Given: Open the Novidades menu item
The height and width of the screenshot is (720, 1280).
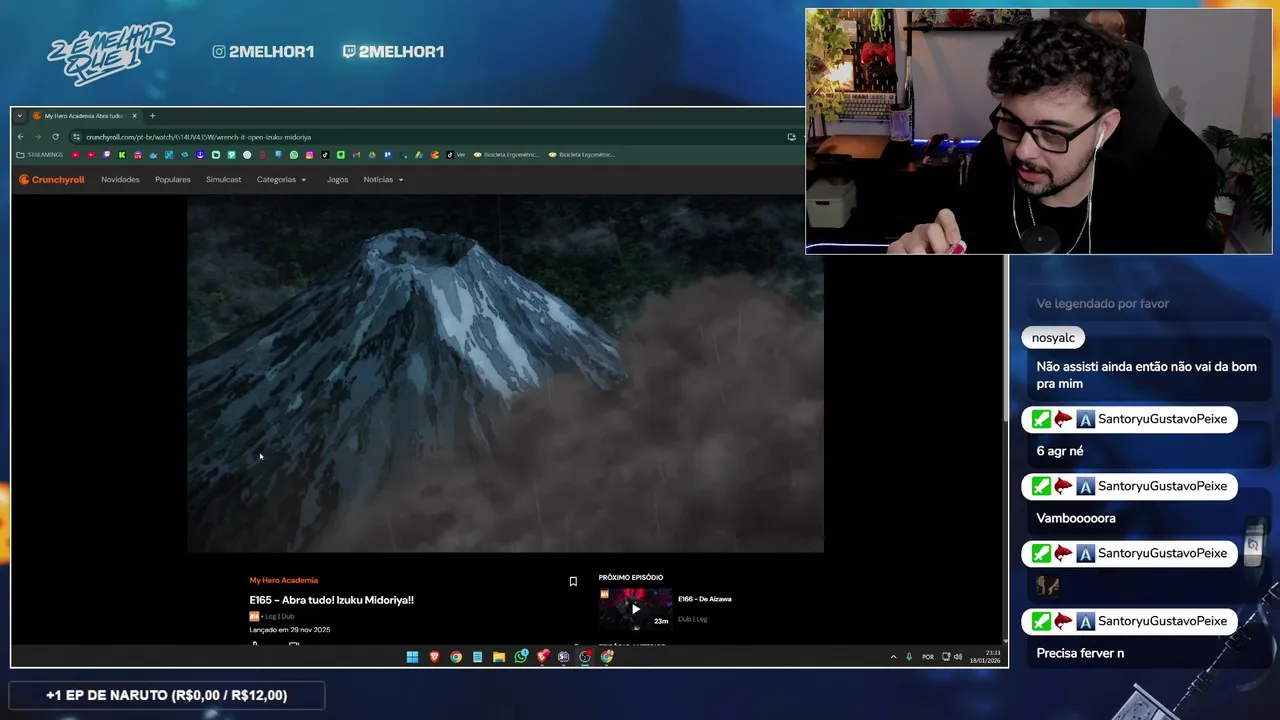Looking at the screenshot, I should pos(120,180).
